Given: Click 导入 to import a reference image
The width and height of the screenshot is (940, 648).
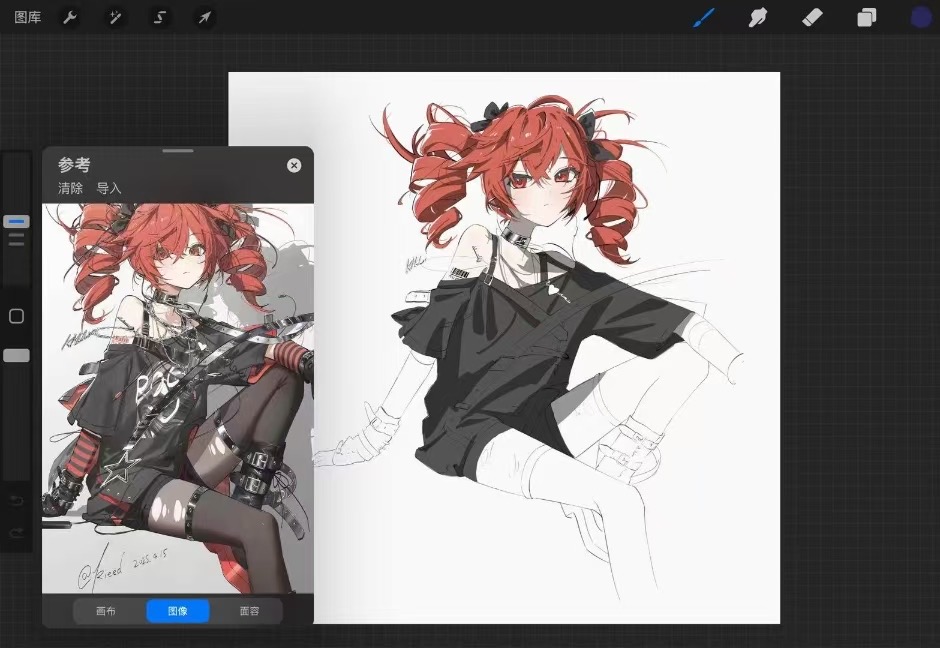Looking at the screenshot, I should (x=109, y=188).
